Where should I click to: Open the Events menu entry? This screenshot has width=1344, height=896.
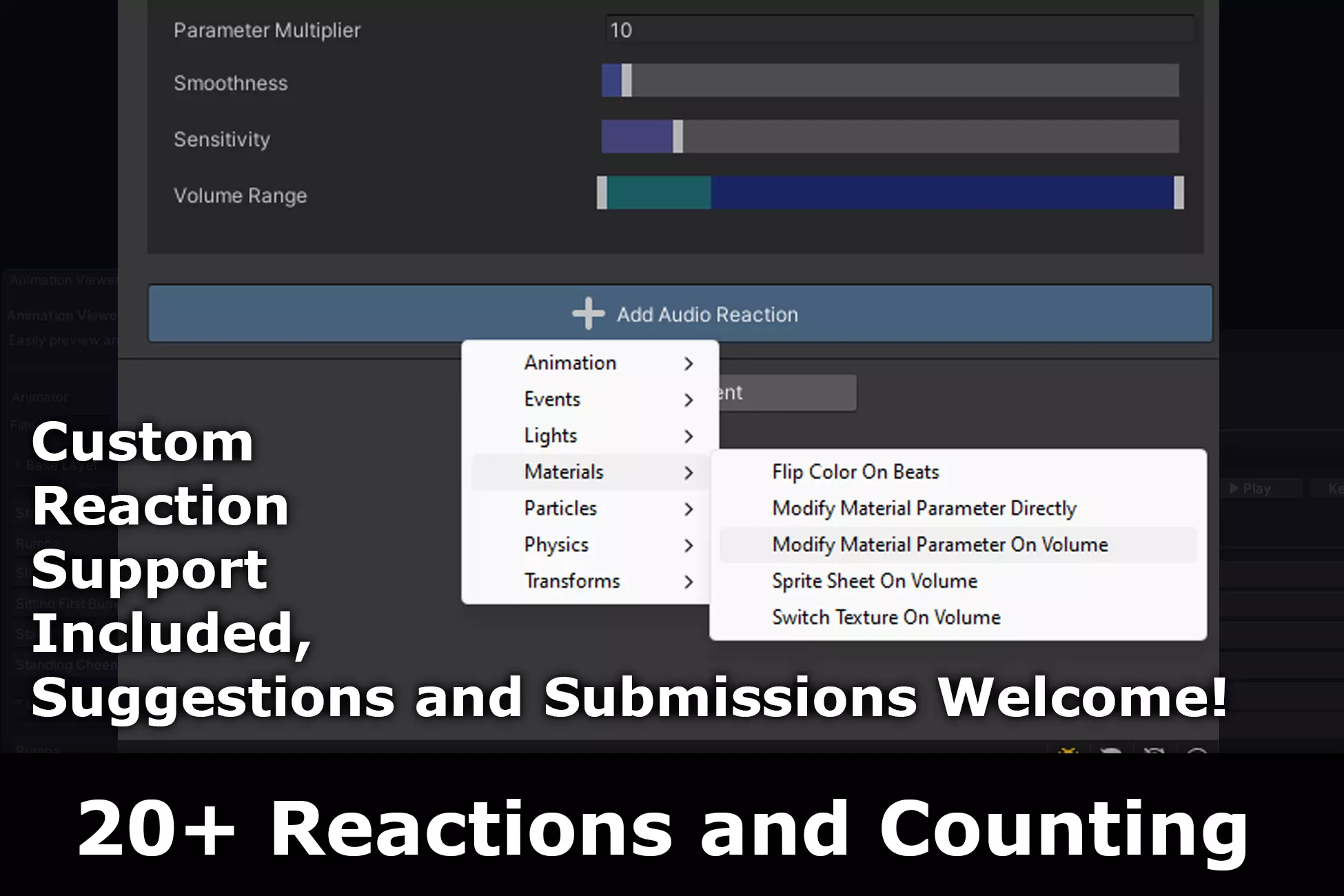click(552, 399)
